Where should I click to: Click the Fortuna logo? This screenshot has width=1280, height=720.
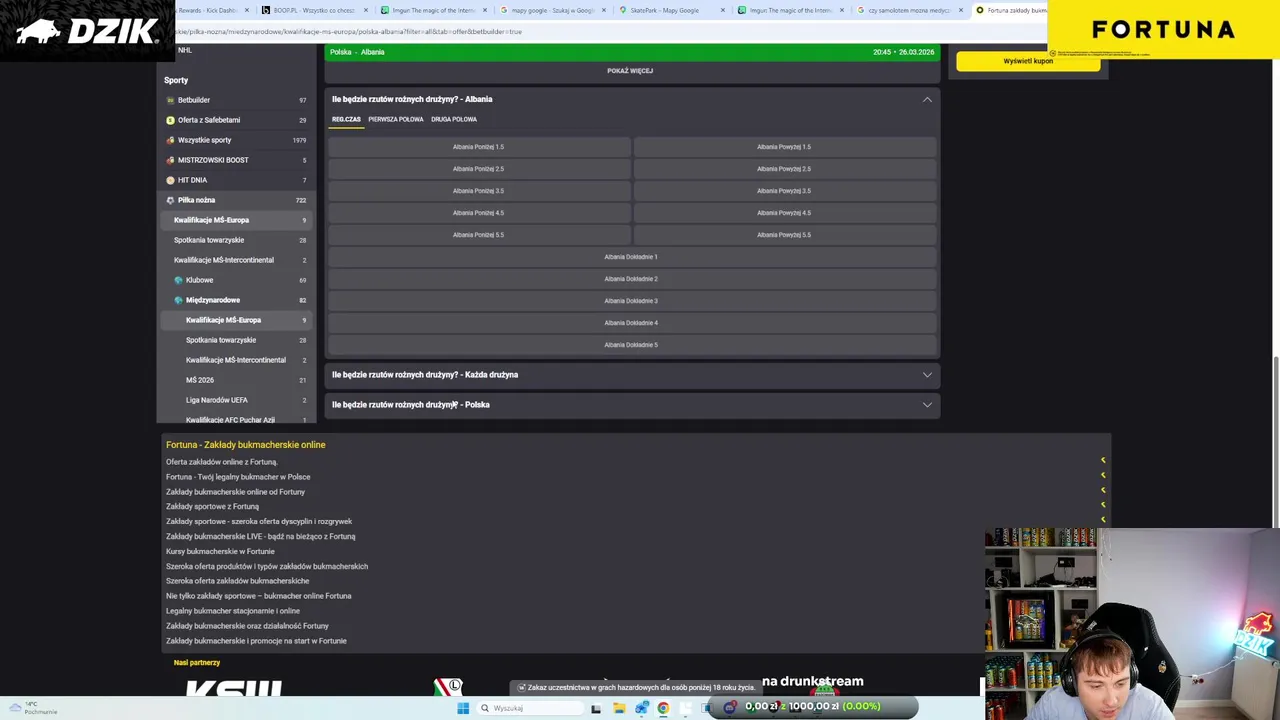[x=1163, y=29]
